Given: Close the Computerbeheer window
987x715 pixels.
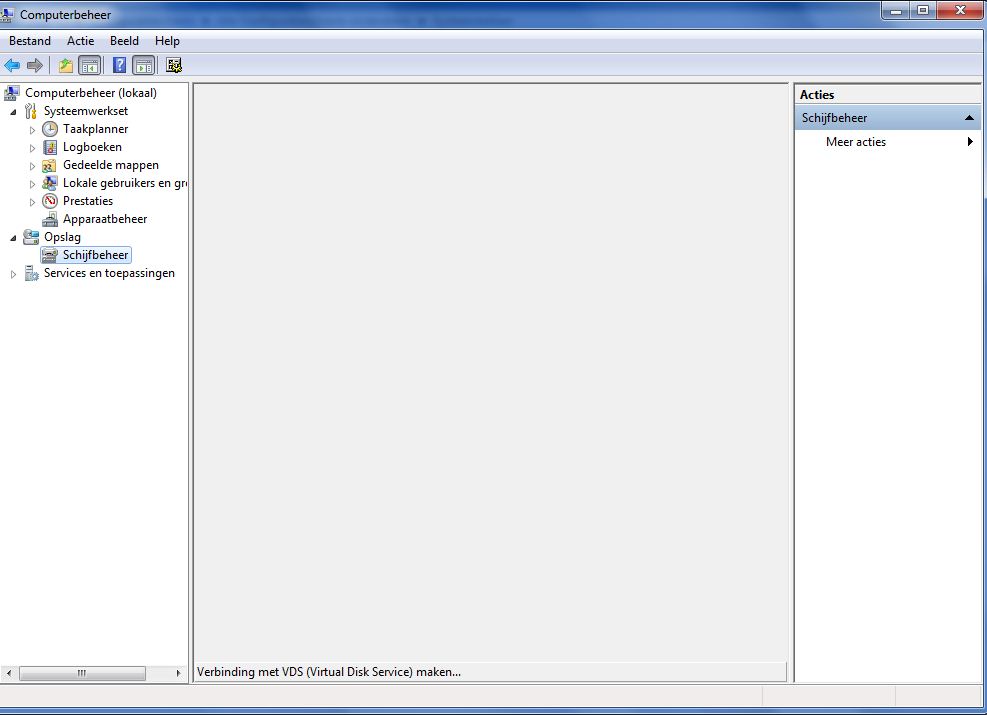Looking at the screenshot, I should pyautogui.click(x=961, y=10).
